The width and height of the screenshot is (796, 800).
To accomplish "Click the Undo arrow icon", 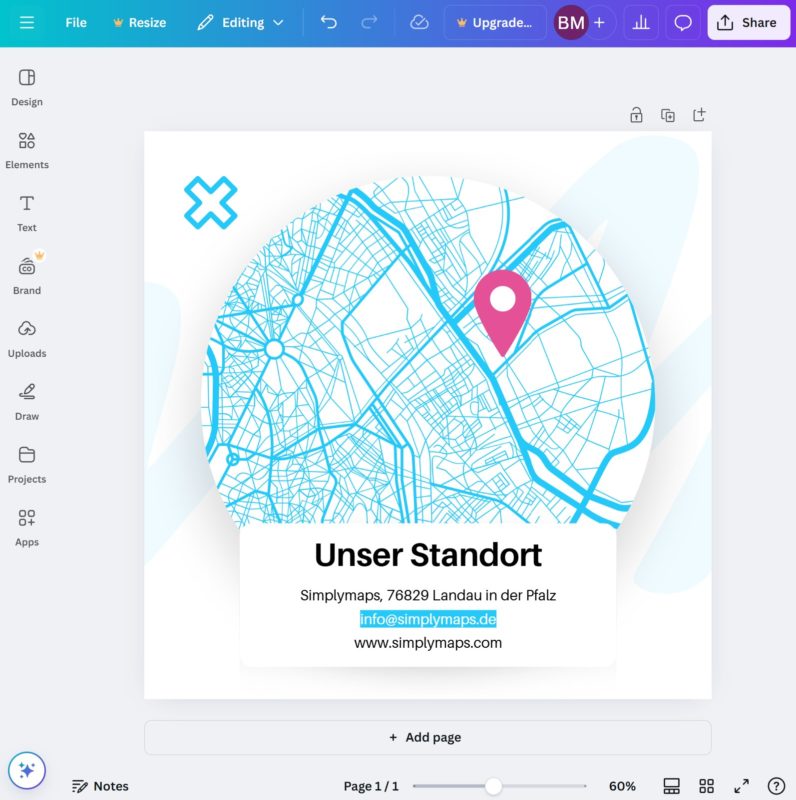I will (328, 22).
